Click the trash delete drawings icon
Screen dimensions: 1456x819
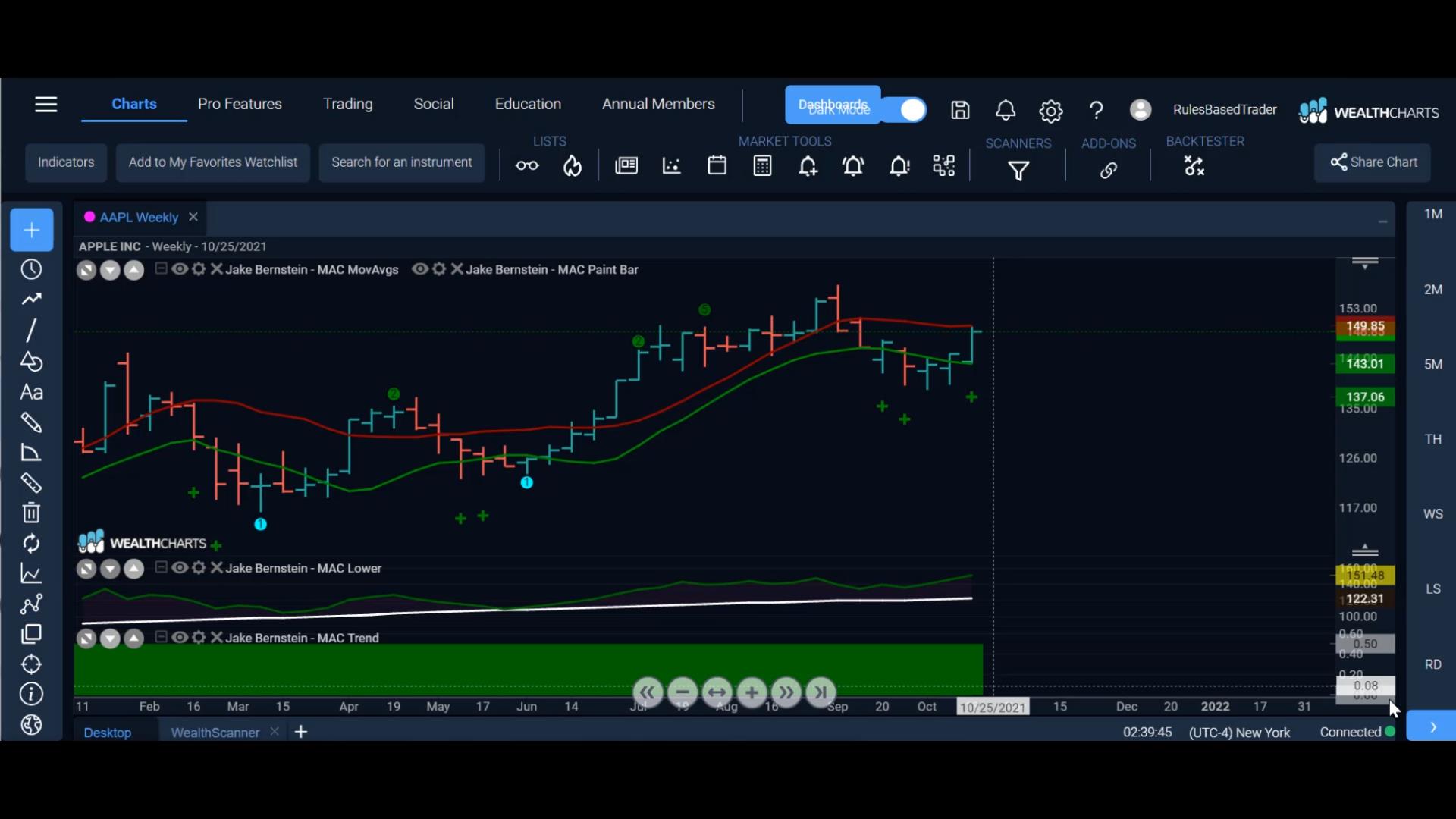tap(31, 513)
